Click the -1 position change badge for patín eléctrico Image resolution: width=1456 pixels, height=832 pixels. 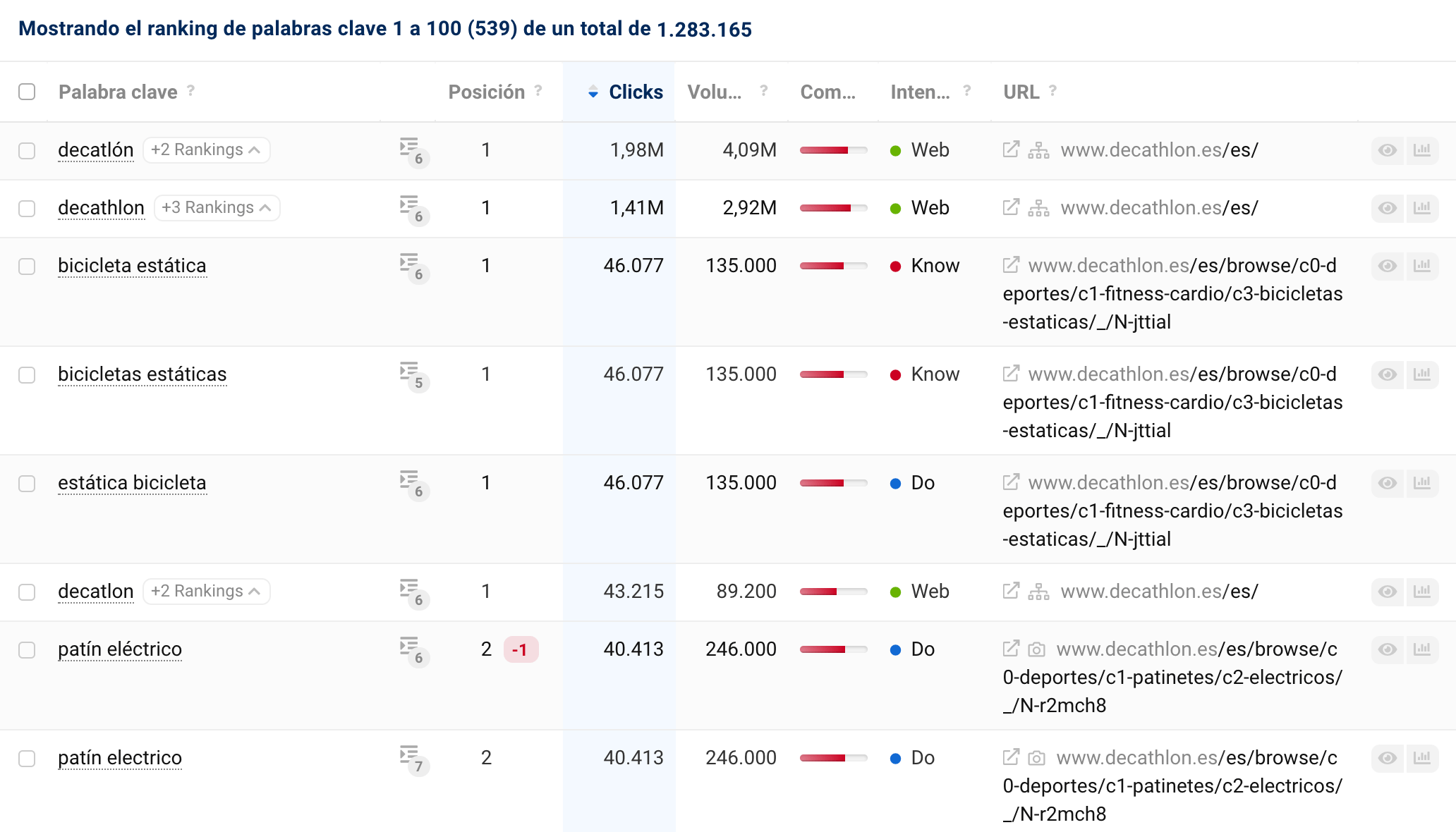519,650
